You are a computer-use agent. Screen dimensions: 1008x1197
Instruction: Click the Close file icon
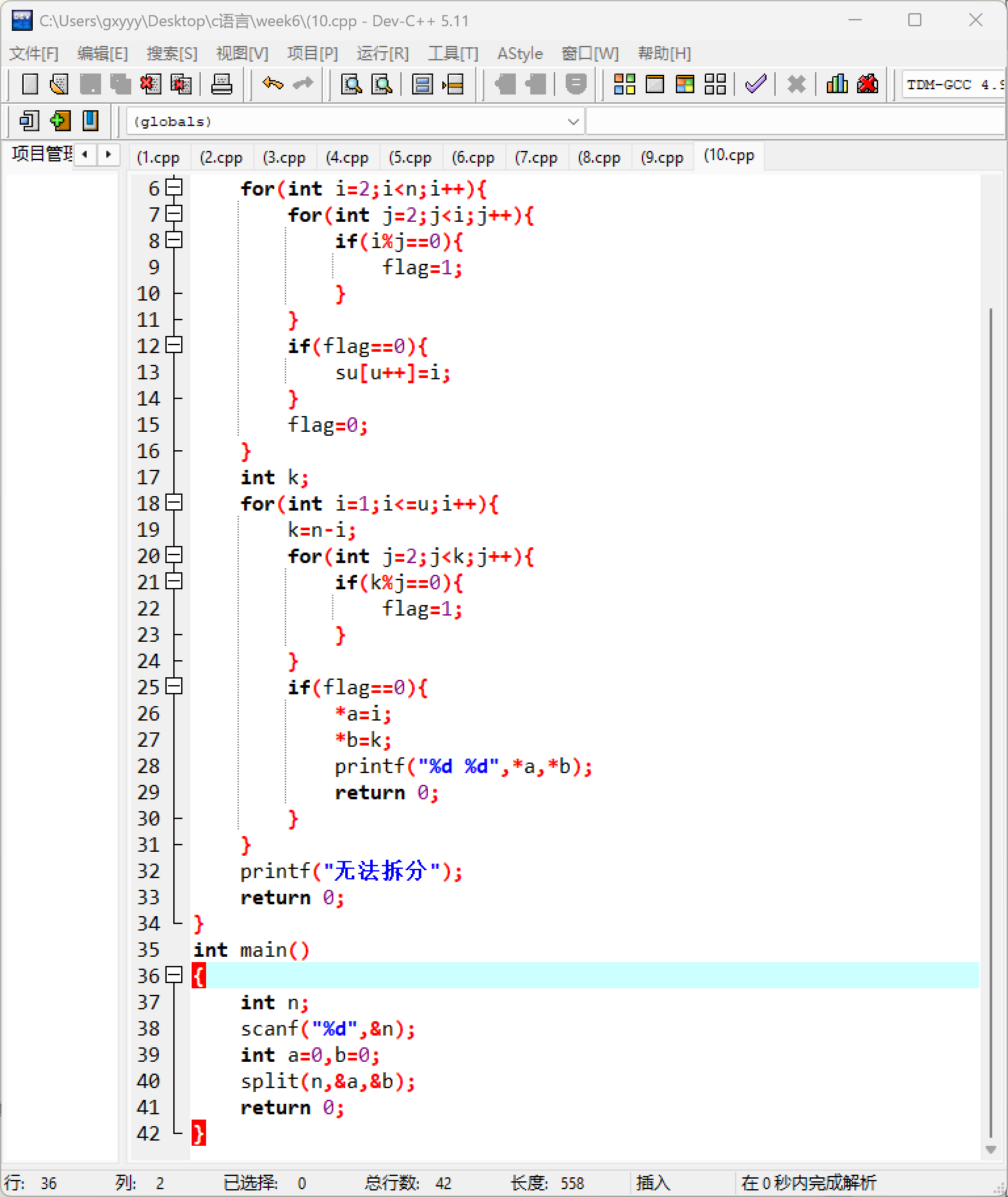(x=150, y=84)
